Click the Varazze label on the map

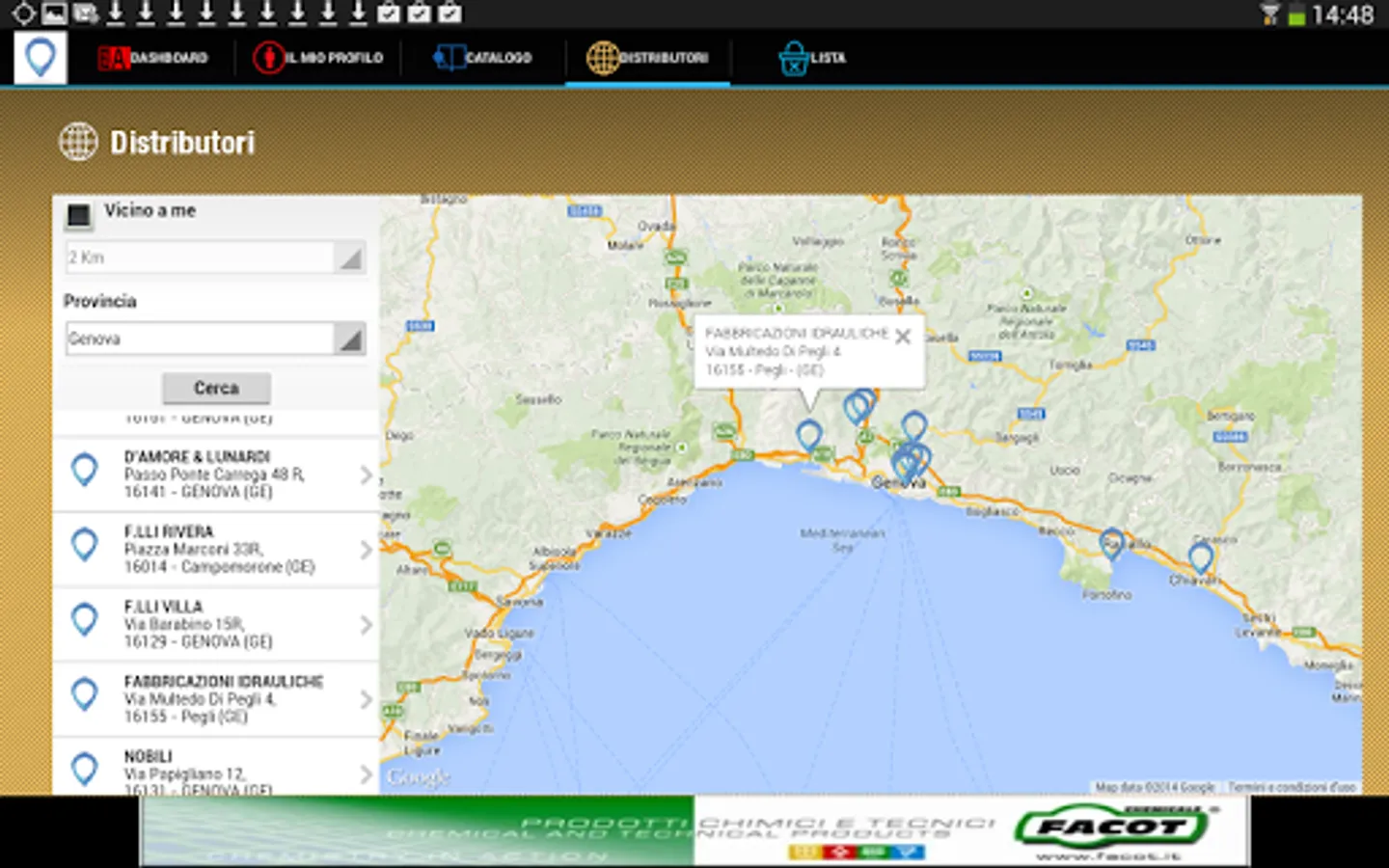click(608, 533)
